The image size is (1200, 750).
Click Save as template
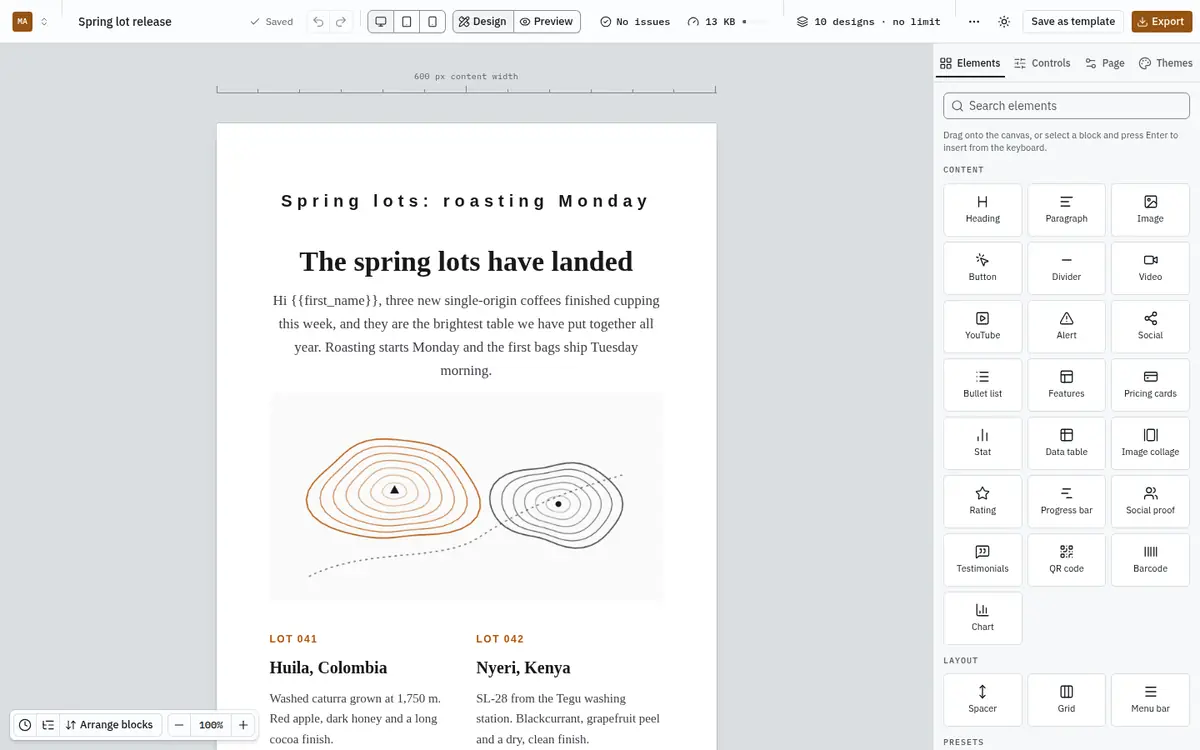[x=1073, y=21]
